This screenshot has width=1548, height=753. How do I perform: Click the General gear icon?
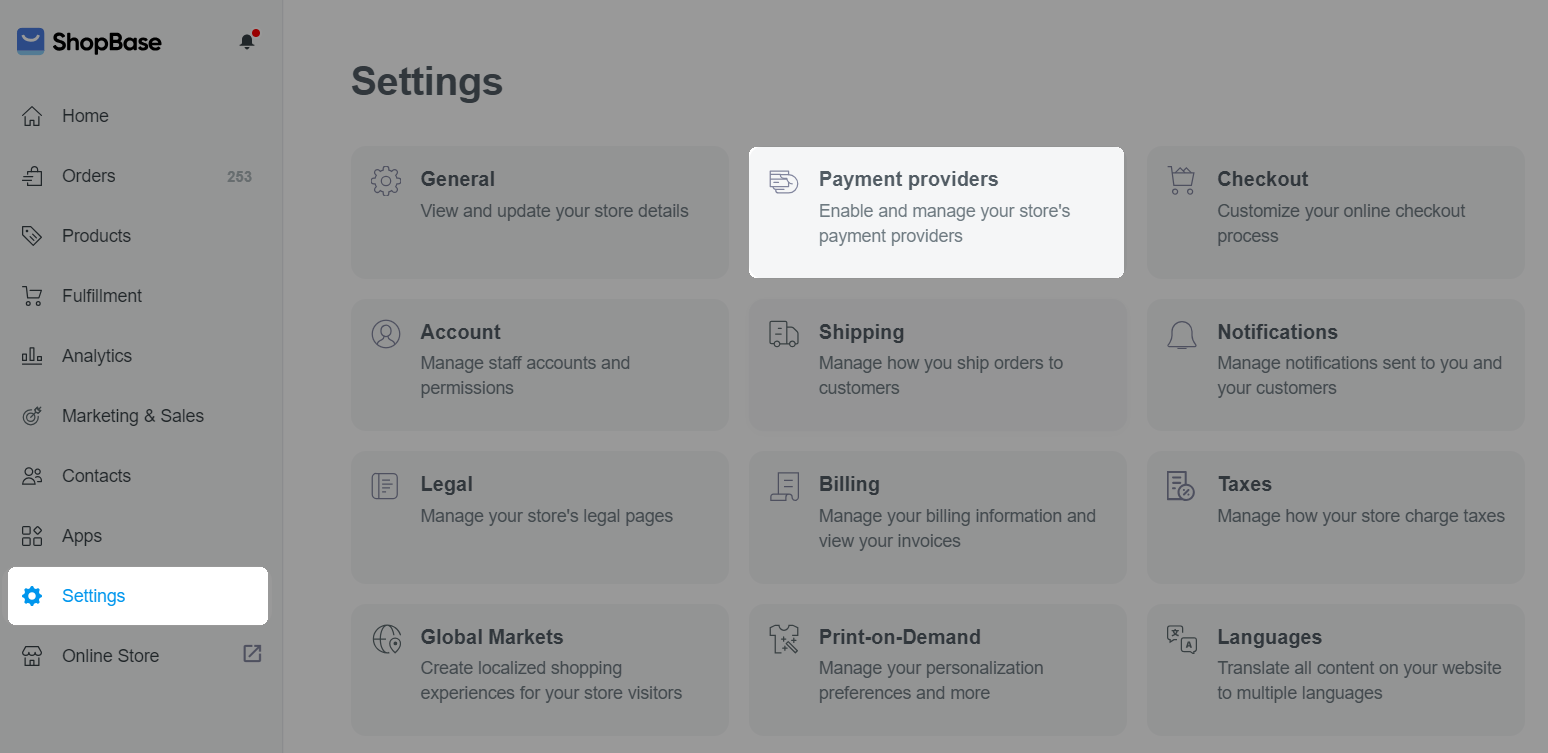click(386, 181)
